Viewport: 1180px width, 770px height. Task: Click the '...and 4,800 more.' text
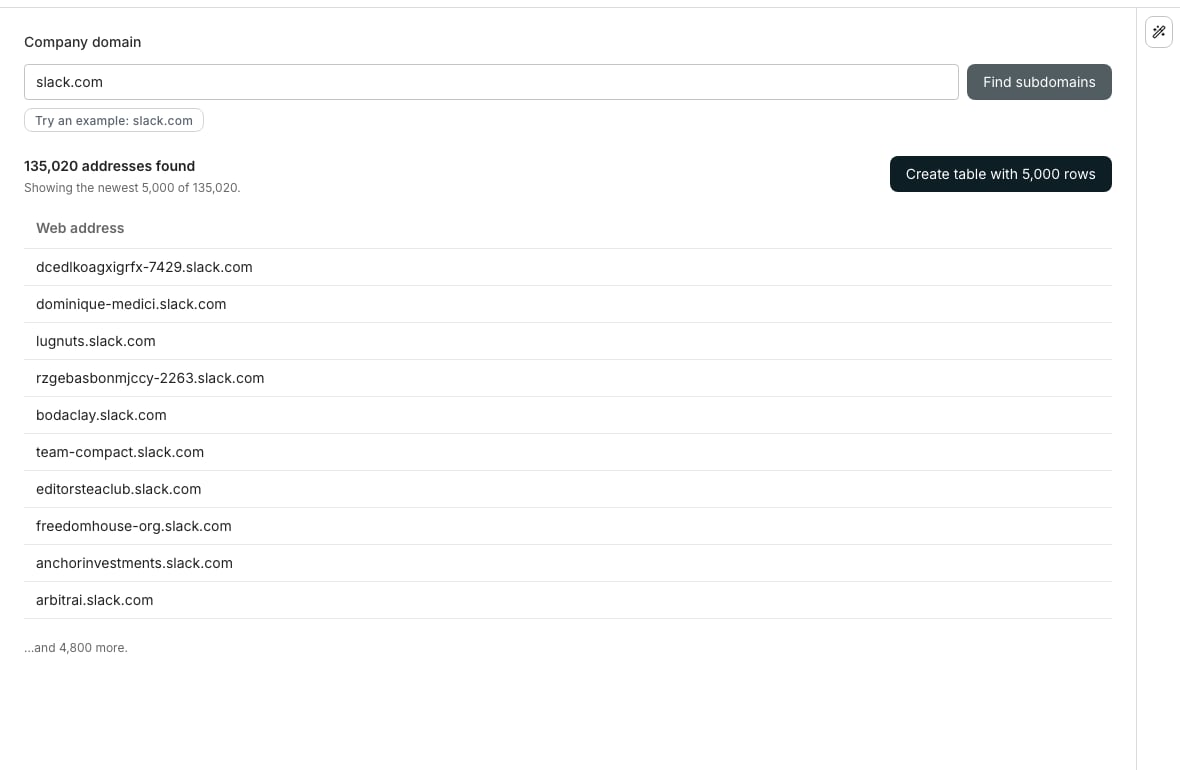[x=76, y=647]
